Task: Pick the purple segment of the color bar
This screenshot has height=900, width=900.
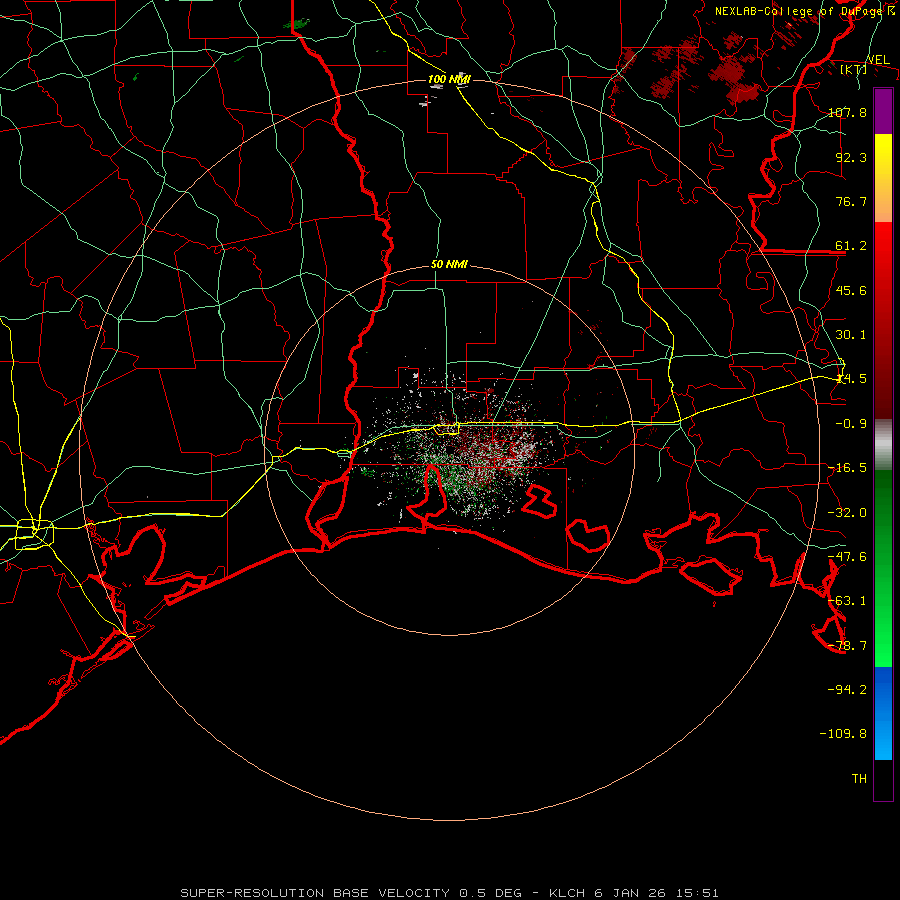Action: [883, 111]
